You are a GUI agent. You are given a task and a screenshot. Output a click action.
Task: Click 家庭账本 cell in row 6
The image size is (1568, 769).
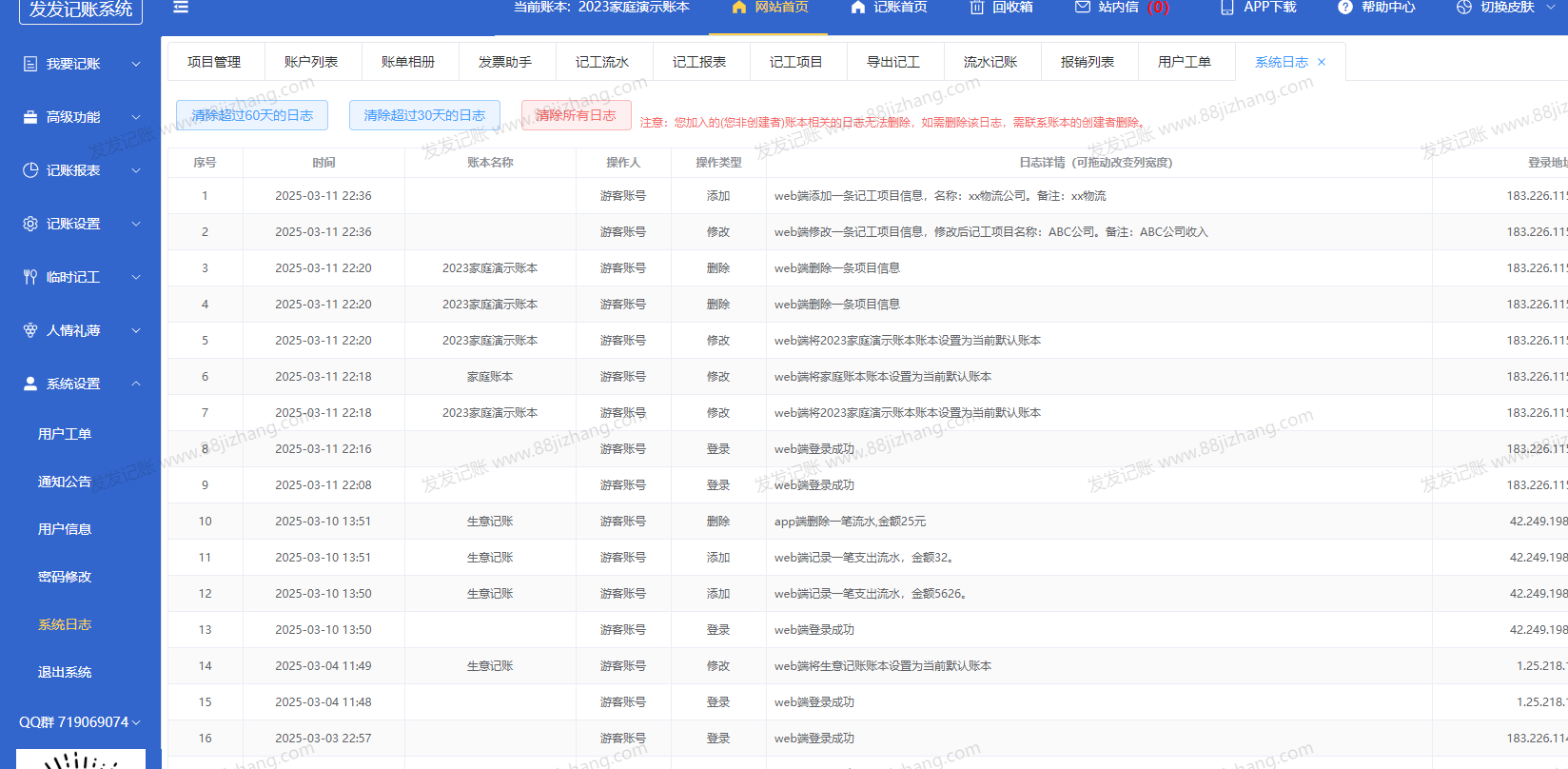coord(490,377)
